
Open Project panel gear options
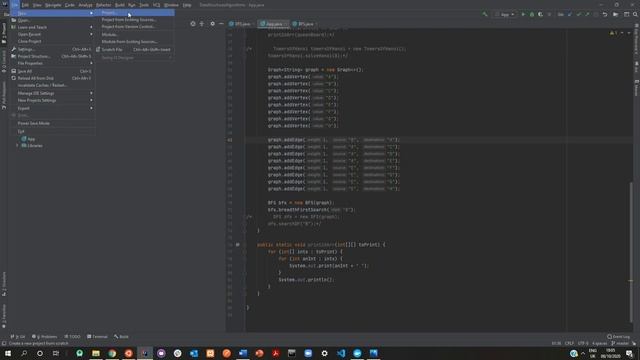212,24
